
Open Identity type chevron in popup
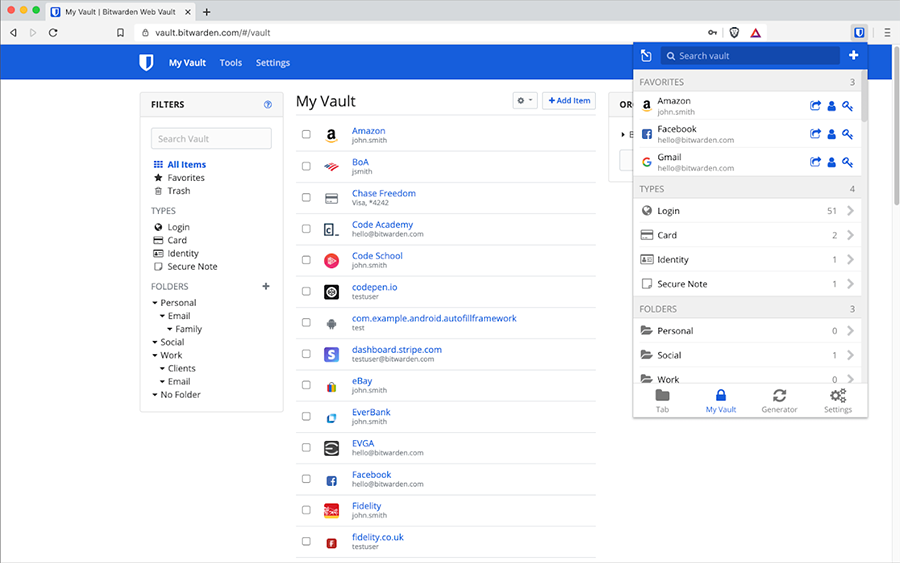850,259
